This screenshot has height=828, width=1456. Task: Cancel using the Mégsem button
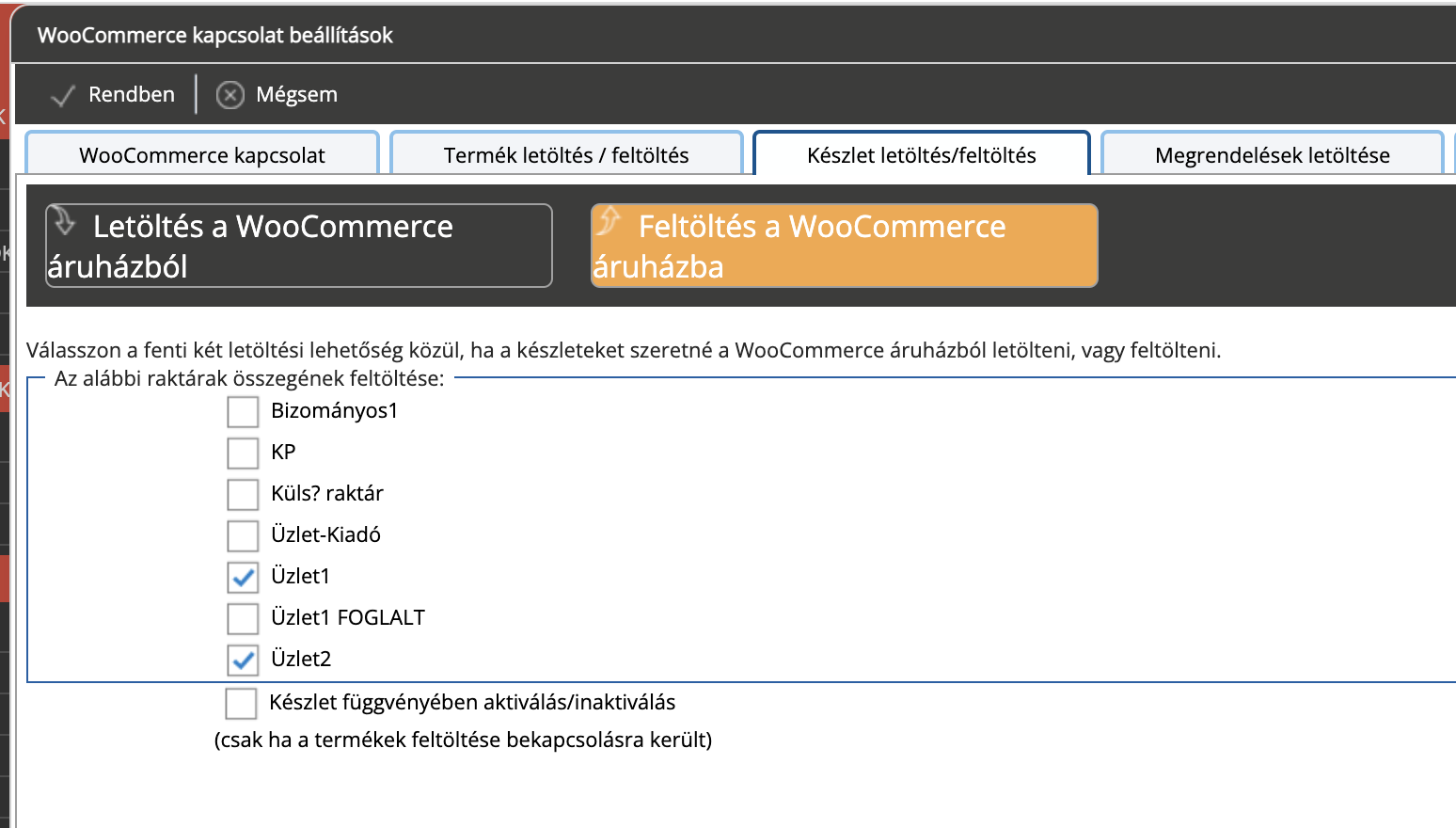(277, 95)
